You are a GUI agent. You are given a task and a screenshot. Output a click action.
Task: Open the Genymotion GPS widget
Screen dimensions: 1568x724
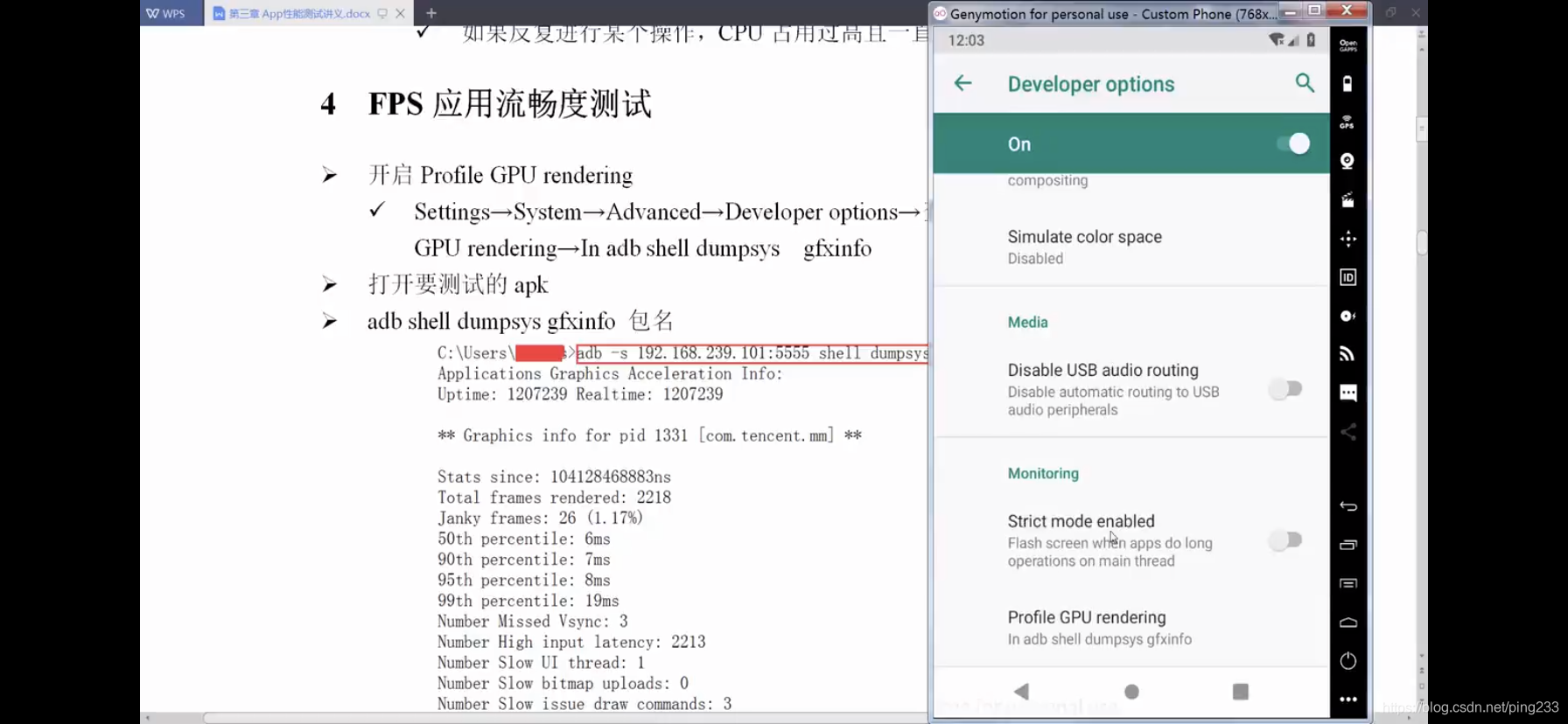pyautogui.click(x=1347, y=122)
